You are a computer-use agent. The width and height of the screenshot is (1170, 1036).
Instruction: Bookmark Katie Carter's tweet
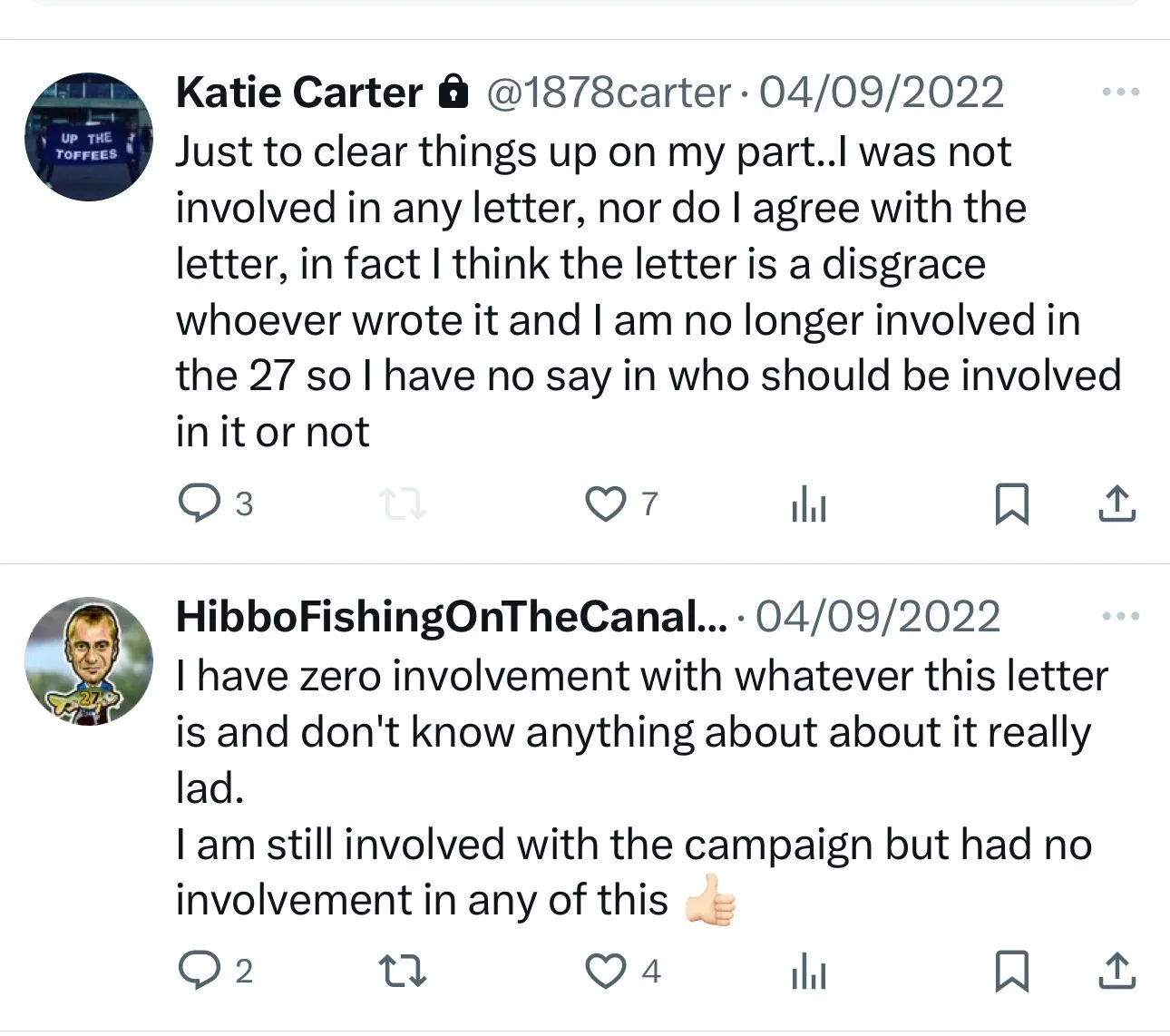pos(1011,503)
